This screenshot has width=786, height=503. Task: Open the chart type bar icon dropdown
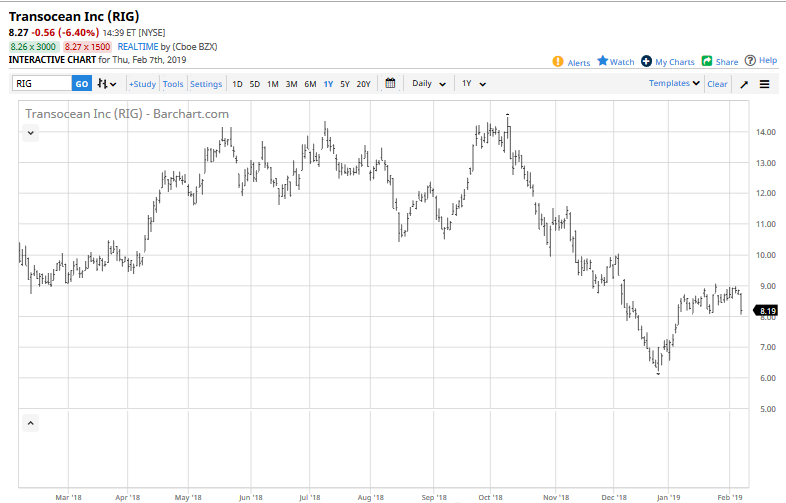tap(107, 84)
